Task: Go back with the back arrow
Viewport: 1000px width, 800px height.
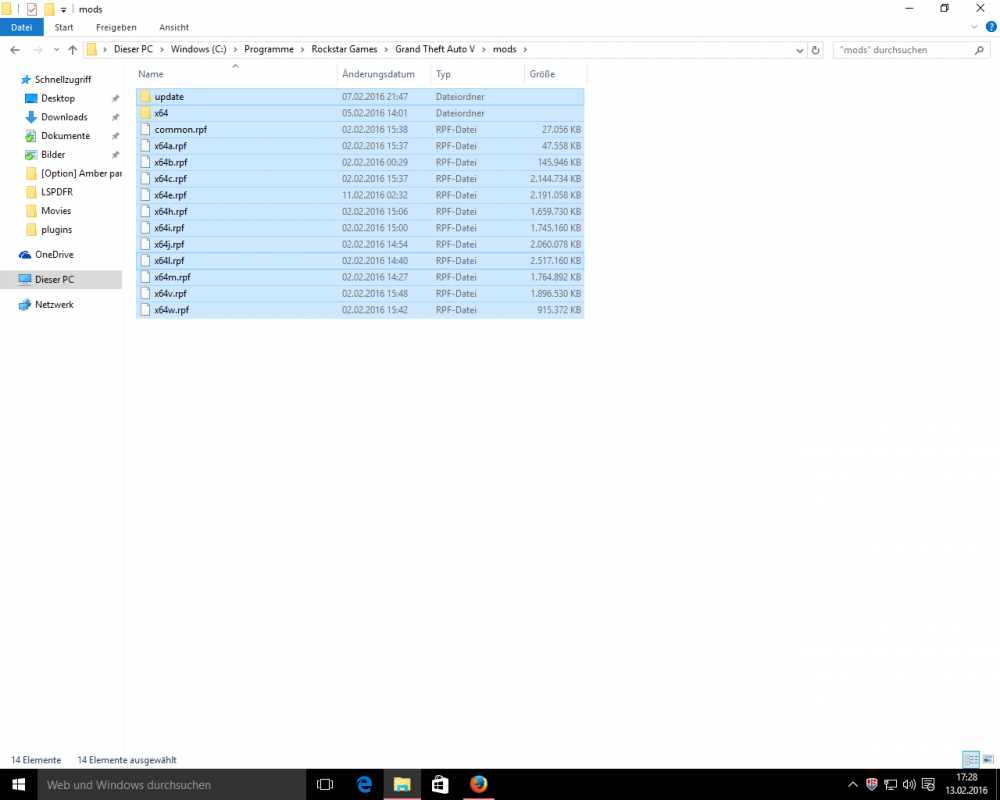Action: [15, 50]
